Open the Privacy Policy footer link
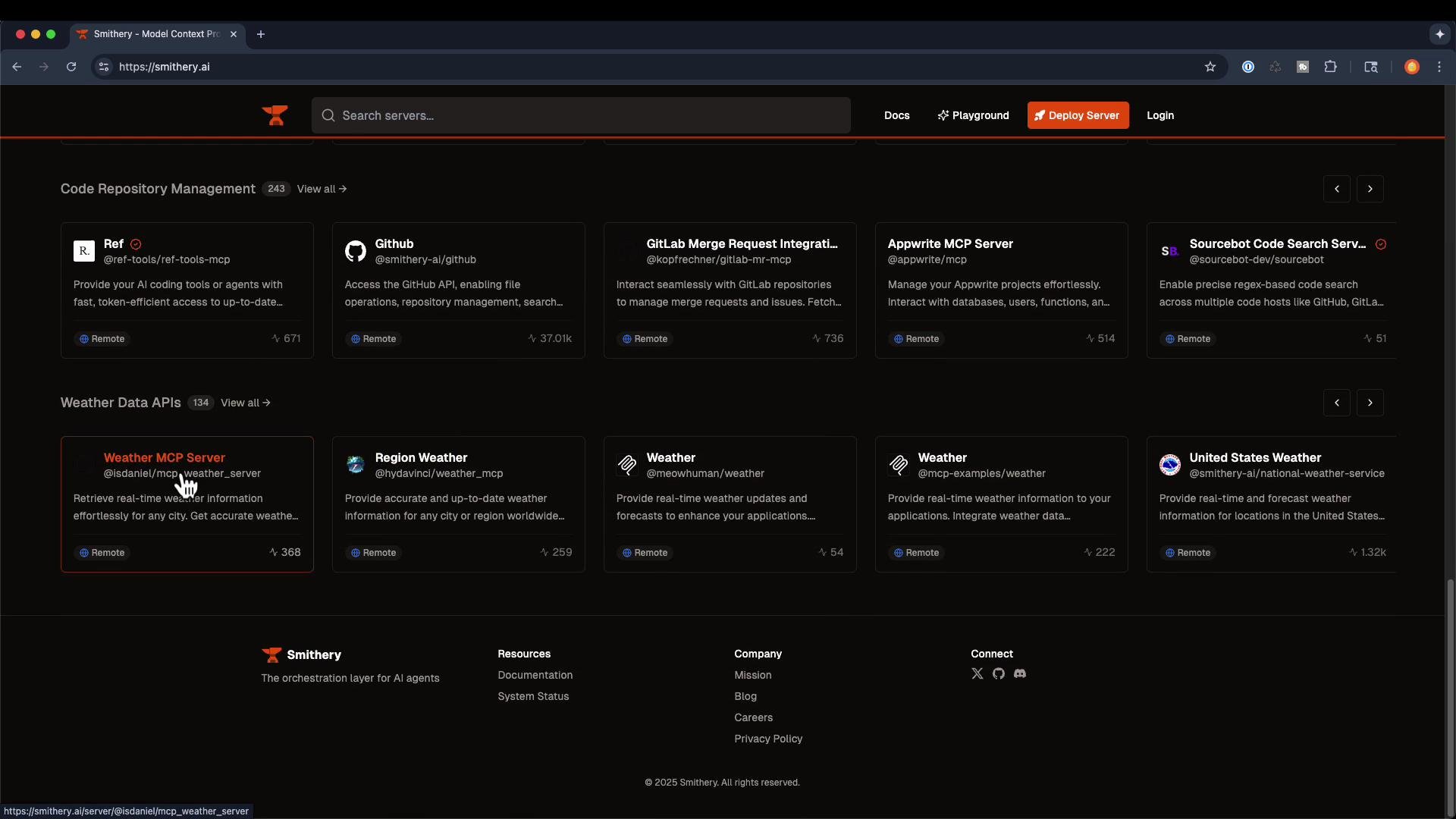The height and width of the screenshot is (819, 1456). tap(768, 739)
